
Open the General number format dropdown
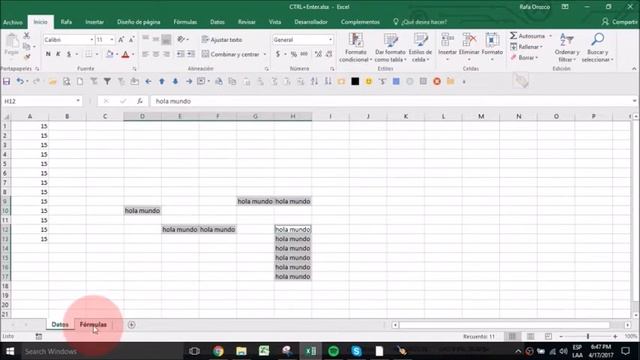coord(330,40)
